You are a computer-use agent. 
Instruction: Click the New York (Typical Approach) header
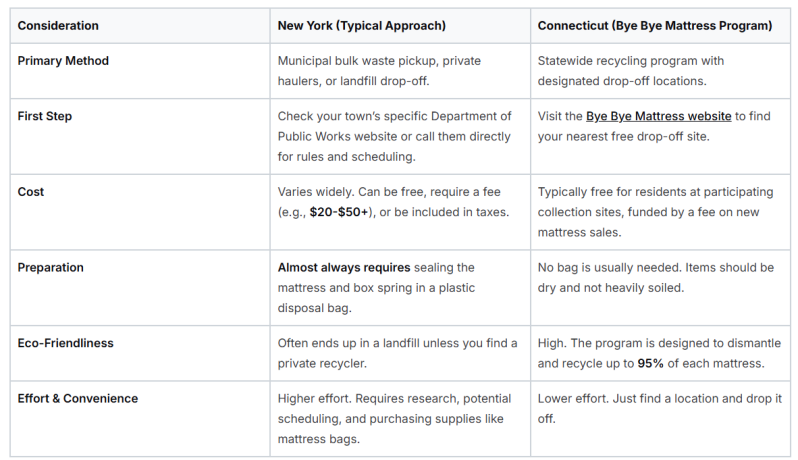[361, 26]
